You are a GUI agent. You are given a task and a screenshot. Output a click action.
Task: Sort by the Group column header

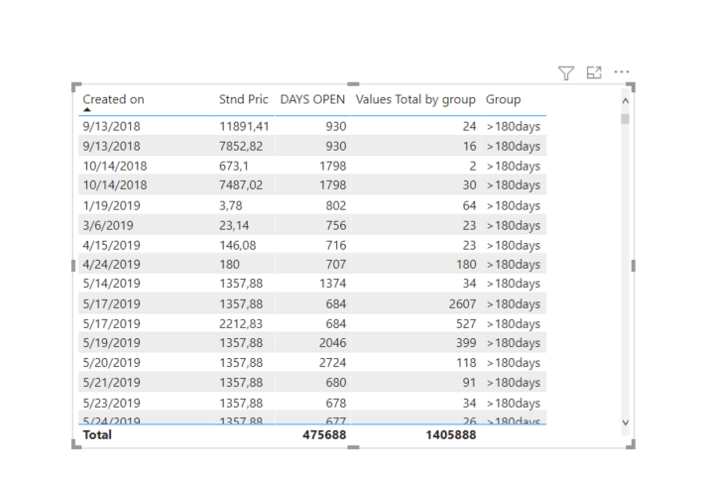(x=503, y=100)
